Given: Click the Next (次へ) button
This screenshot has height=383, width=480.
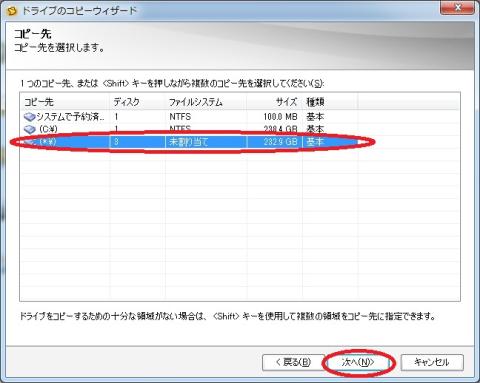Looking at the screenshot, I should click(358, 362).
